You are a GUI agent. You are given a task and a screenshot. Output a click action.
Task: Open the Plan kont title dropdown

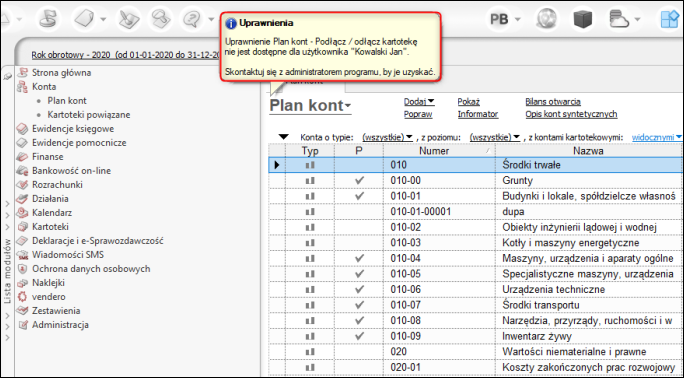310,106
